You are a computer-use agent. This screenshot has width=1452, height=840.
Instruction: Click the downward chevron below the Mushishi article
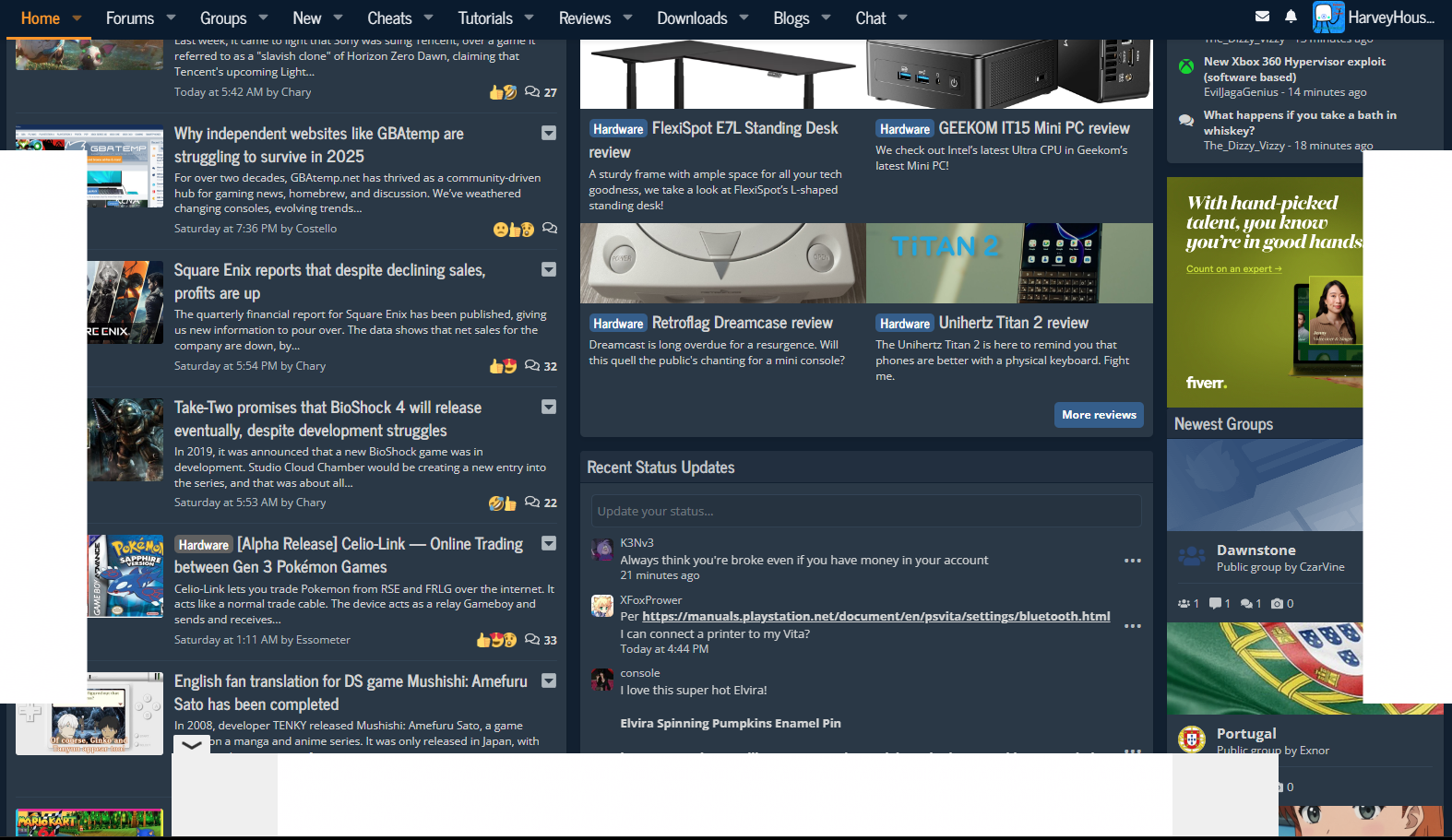(x=191, y=745)
